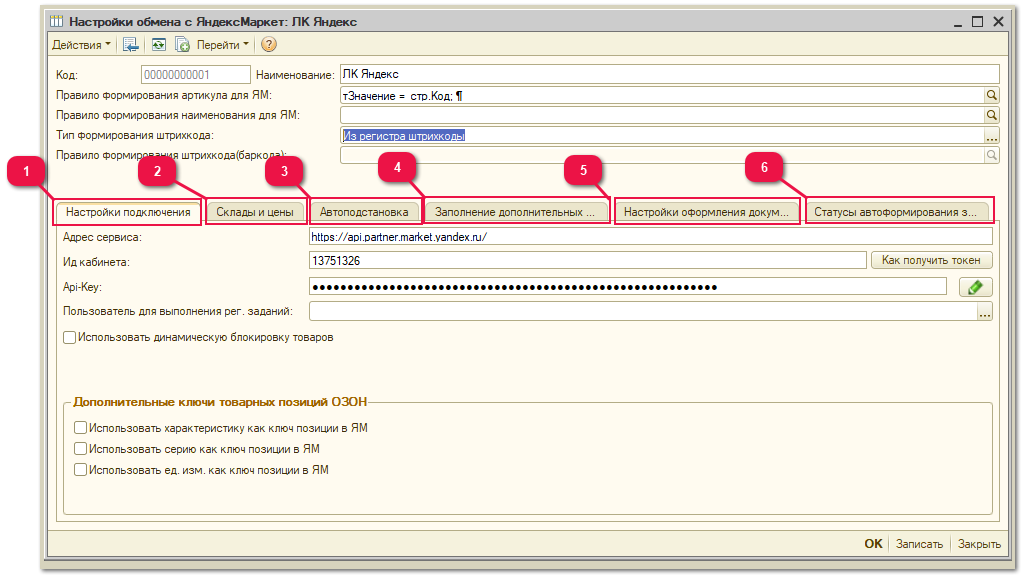Click the barcode formation rule field
1024x578 pixels.
tap(662, 155)
